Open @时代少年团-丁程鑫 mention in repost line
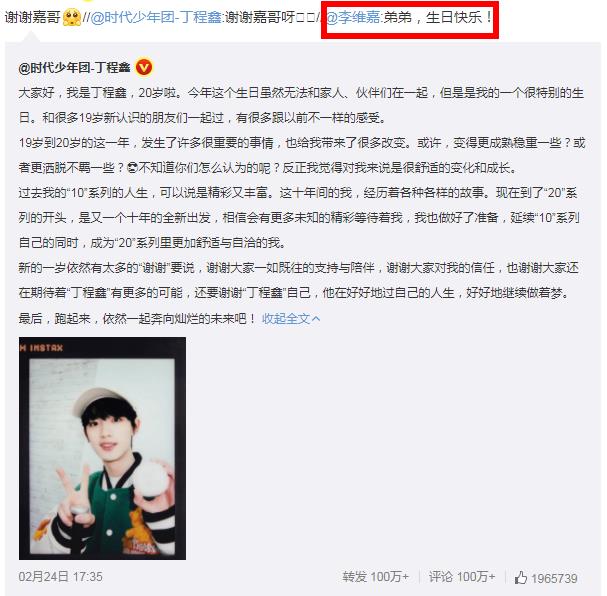The height and width of the screenshot is (596, 607). pos(156,18)
